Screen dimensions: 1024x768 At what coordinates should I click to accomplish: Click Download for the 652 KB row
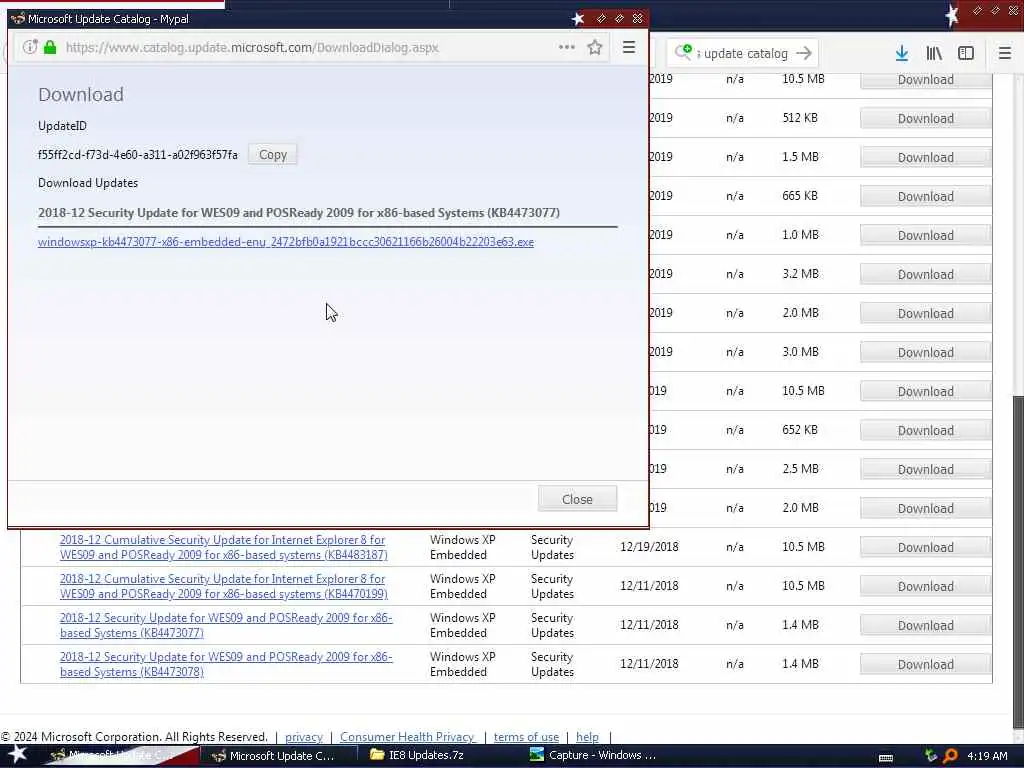pyautogui.click(x=925, y=430)
